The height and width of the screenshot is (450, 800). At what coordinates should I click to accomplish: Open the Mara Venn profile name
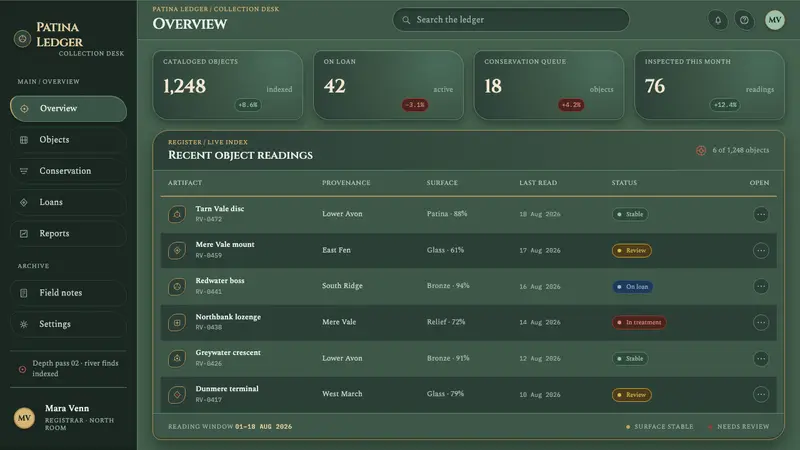click(67, 408)
